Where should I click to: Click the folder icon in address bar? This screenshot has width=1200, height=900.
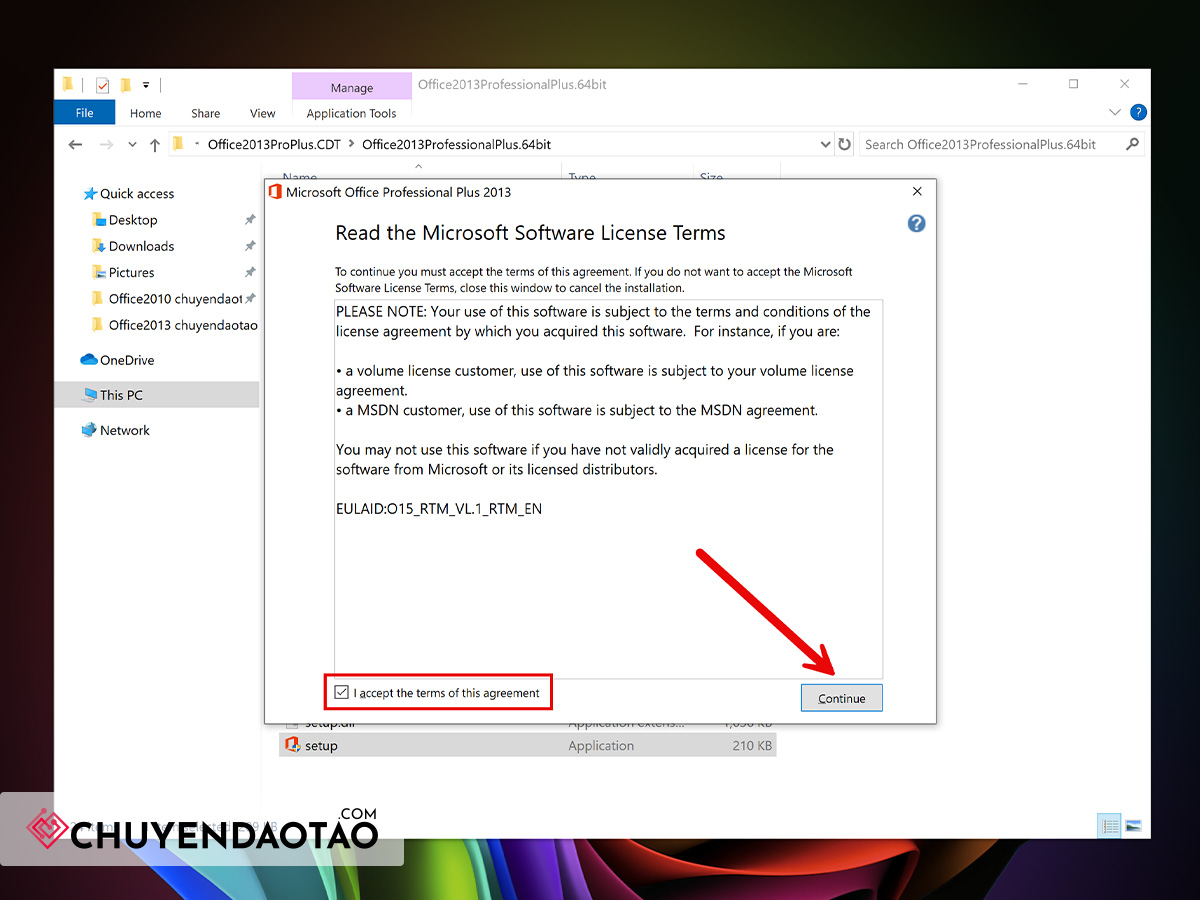pos(178,144)
